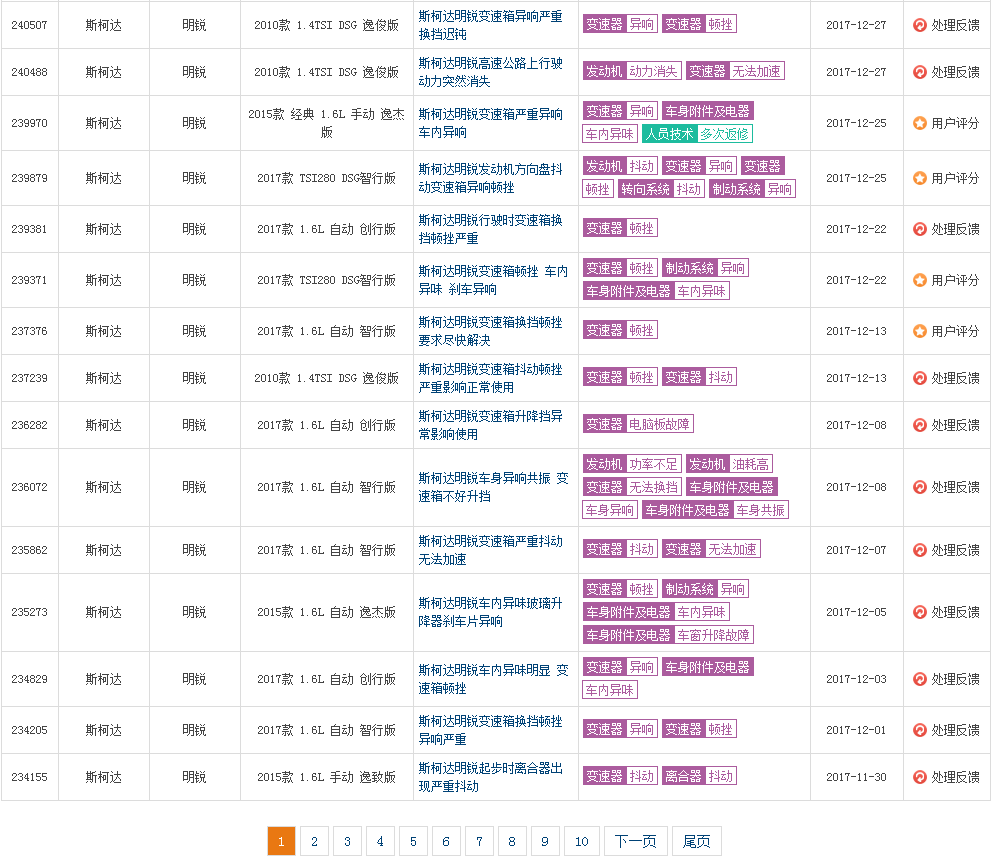Open complaint 斯柯达明锐车身异响共振 变速箱不好升挡
This screenshot has height=866, width=991.
[x=493, y=487]
